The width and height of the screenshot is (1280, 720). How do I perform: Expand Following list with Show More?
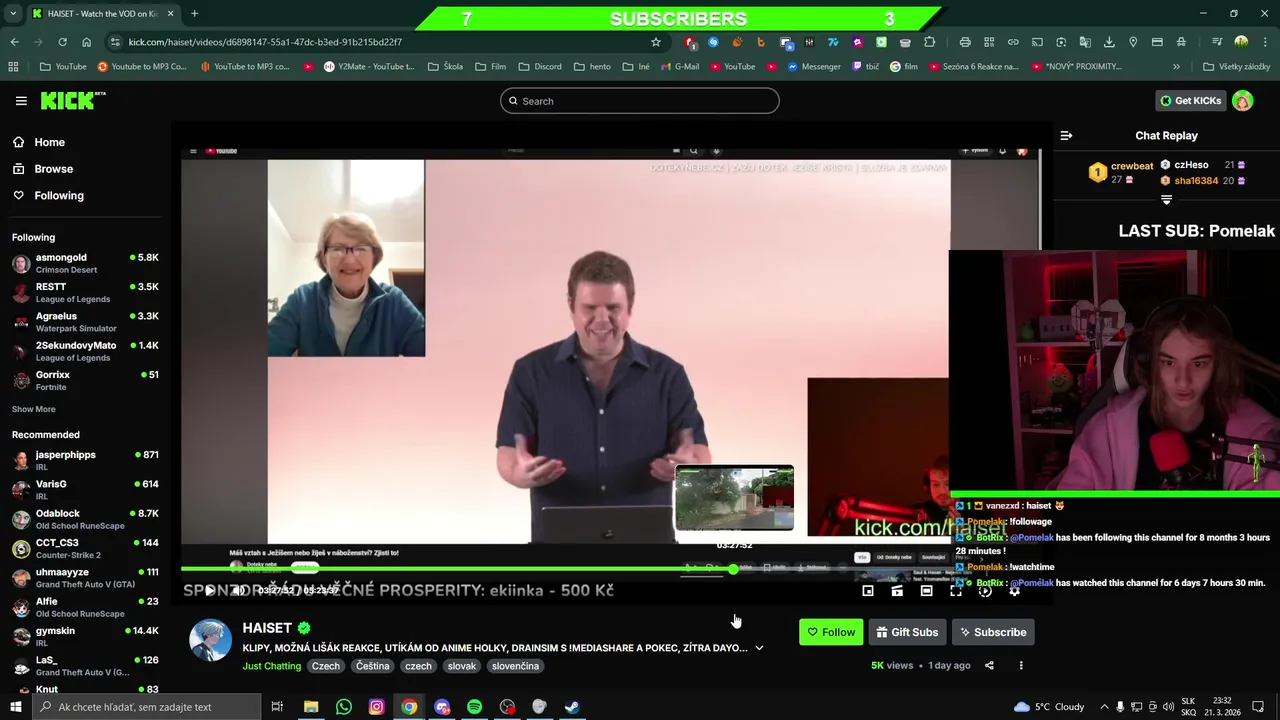pos(33,409)
